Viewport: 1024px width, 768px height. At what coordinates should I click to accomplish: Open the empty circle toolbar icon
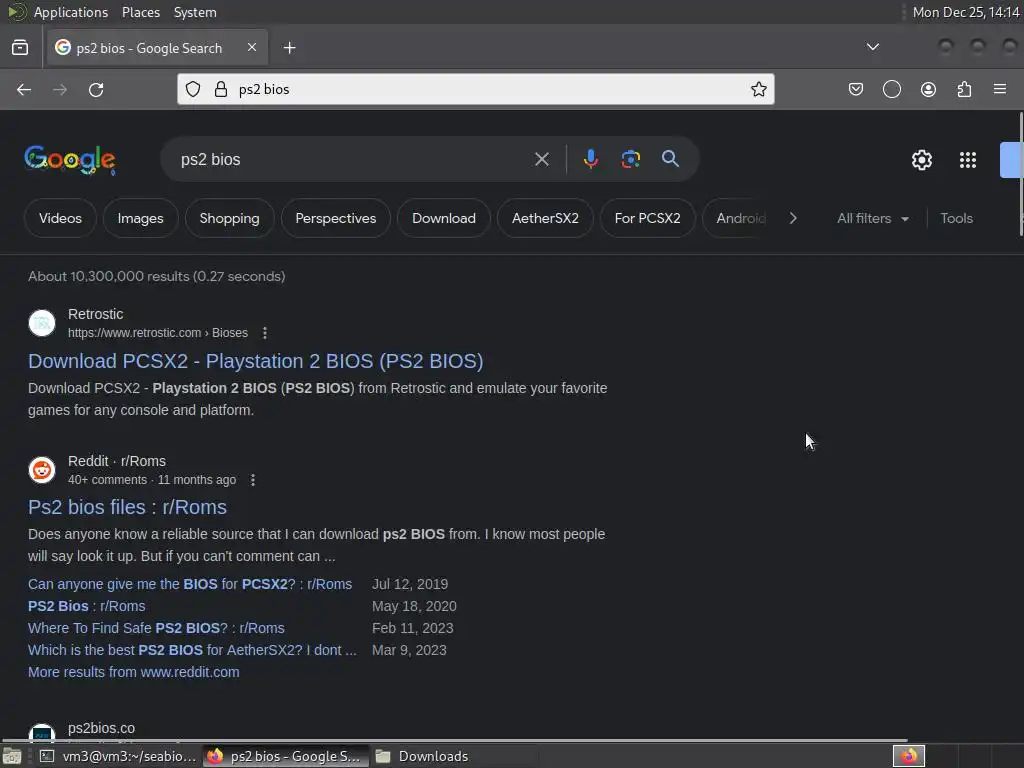pyautogui.click(x=891, y=89)
